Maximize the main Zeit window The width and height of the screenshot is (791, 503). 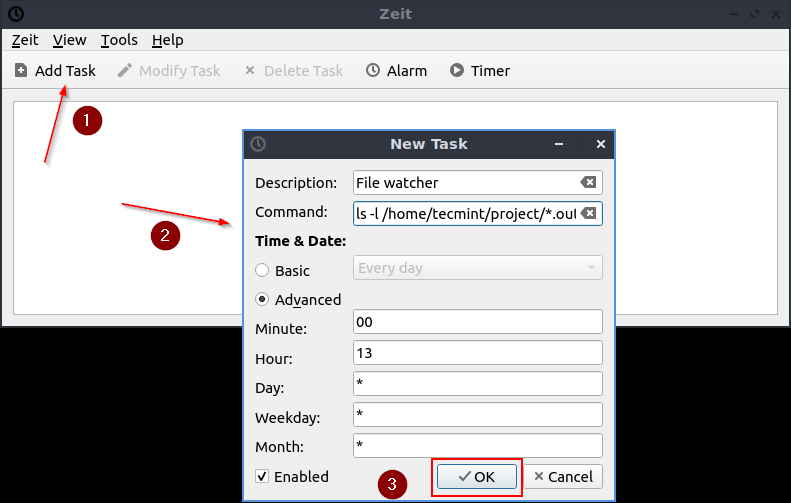755,14
